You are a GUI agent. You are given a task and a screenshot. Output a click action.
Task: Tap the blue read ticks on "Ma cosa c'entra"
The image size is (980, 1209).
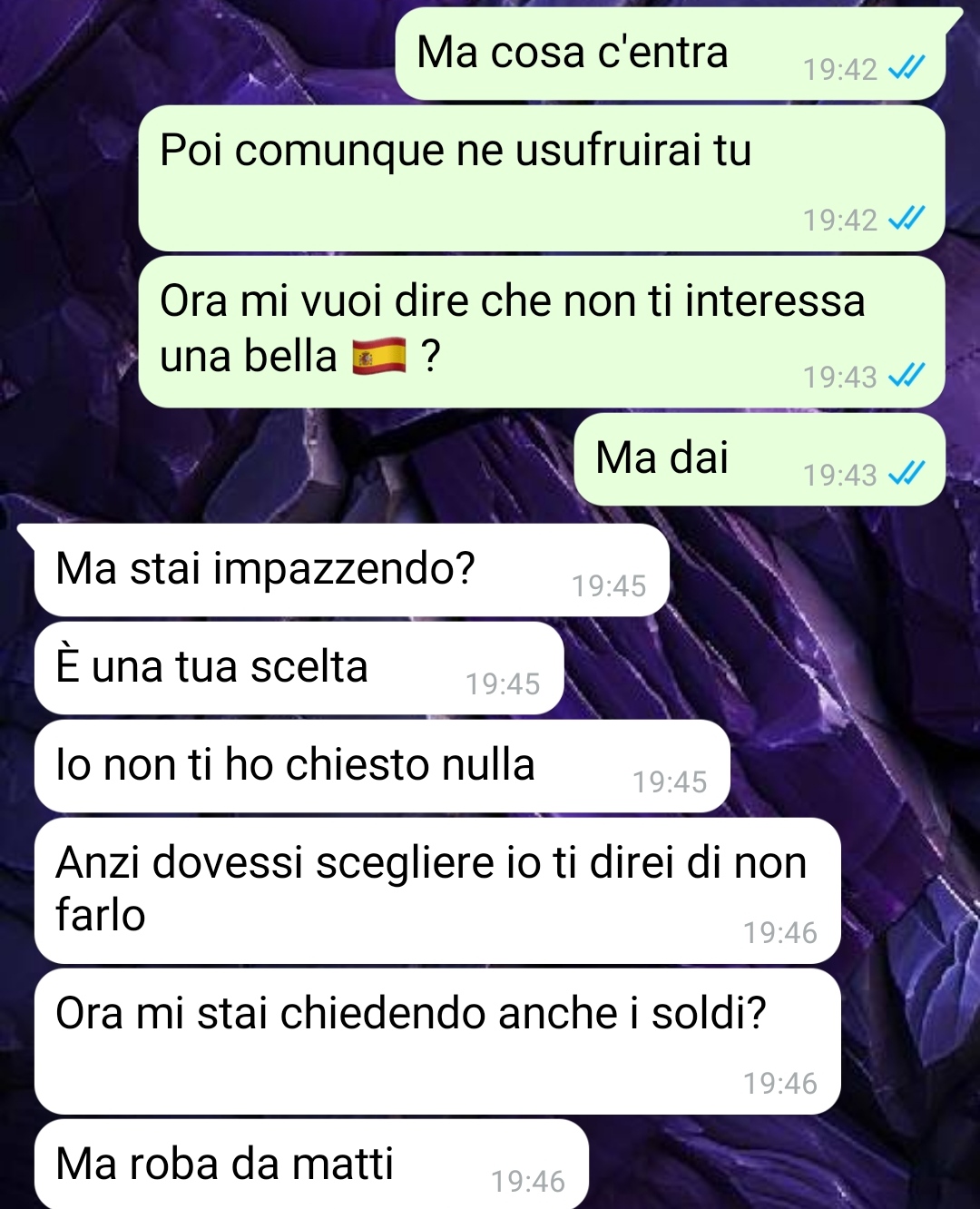click(x=906, y=68)
